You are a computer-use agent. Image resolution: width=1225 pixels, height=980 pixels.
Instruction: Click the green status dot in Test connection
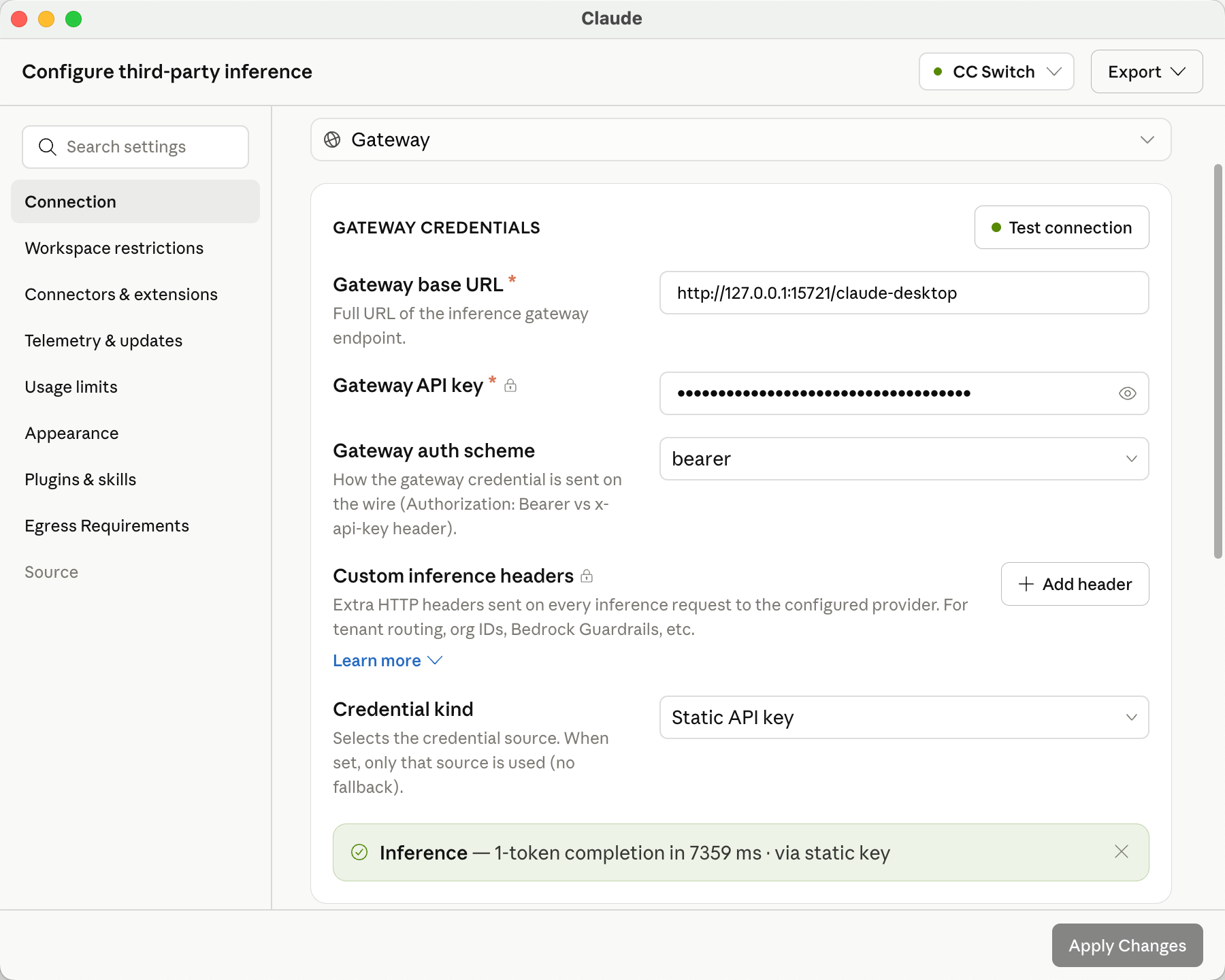(996, 227)
